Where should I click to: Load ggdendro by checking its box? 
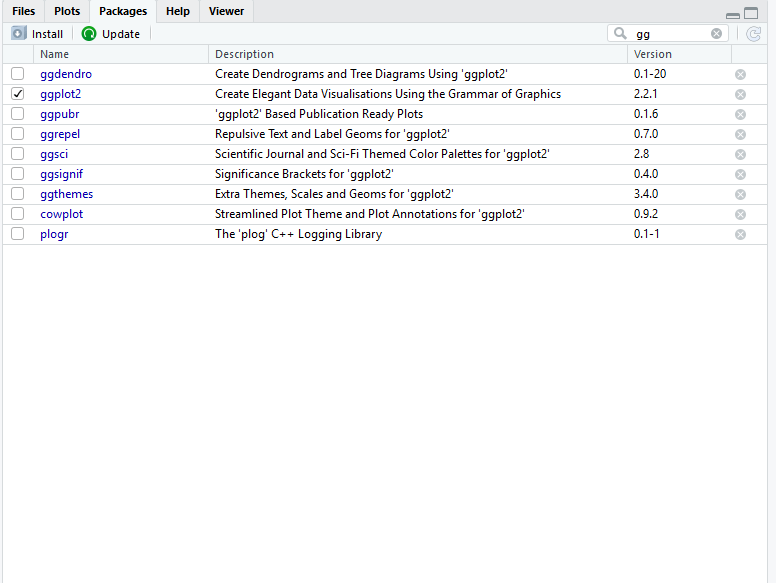tap(17, 73)
